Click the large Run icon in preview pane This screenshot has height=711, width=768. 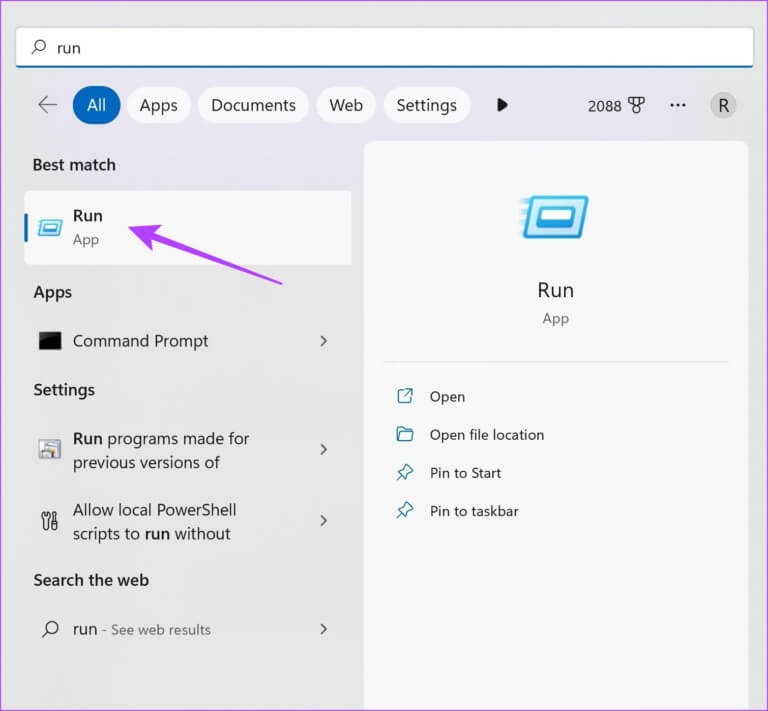click(555, 217)
